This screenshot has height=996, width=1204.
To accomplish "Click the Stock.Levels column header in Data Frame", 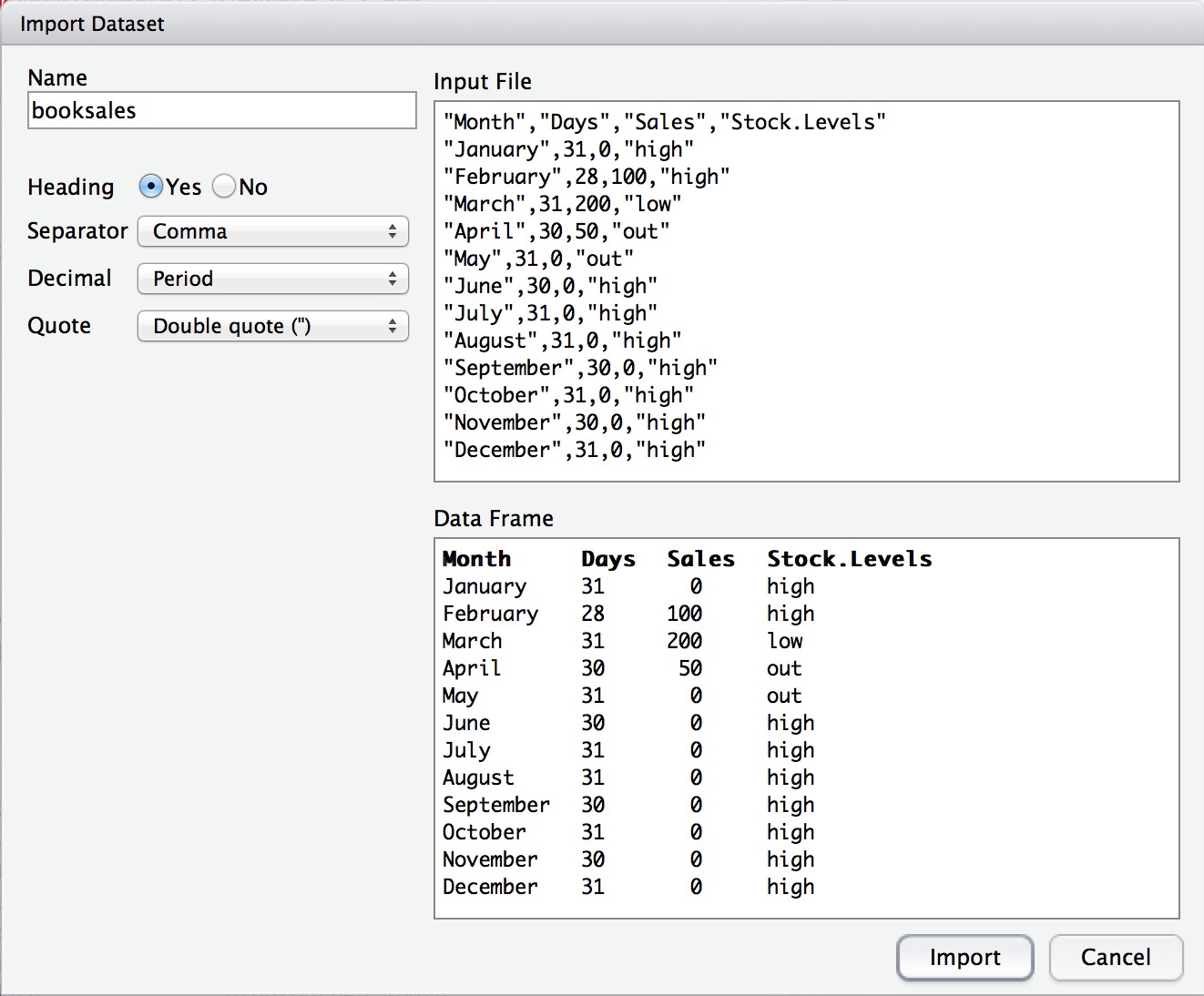I will pos(849,559).
